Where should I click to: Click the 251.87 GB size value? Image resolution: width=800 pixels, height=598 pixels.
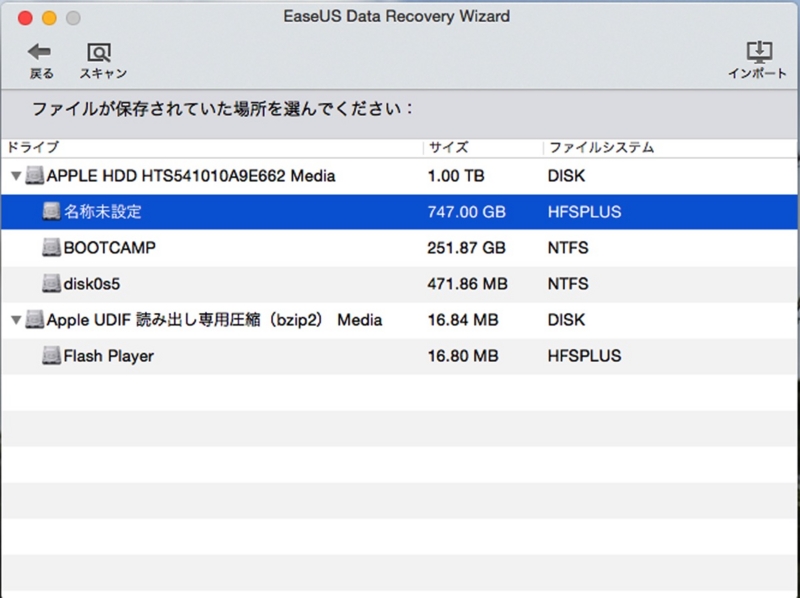pyautogui.click(x=466, y=248)
